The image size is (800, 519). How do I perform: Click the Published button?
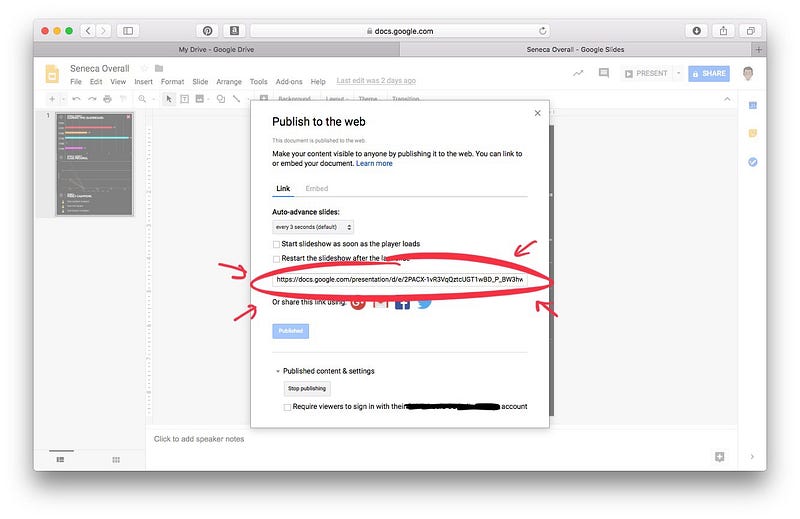[x=290, y=331]
